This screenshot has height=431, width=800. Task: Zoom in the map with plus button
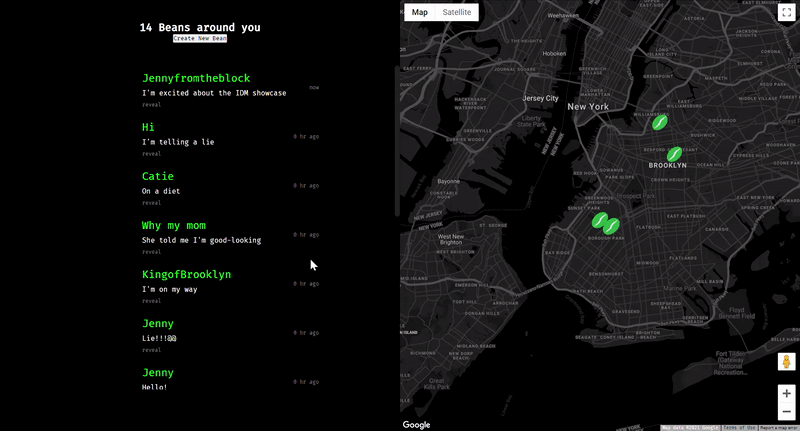coord(787,394)
